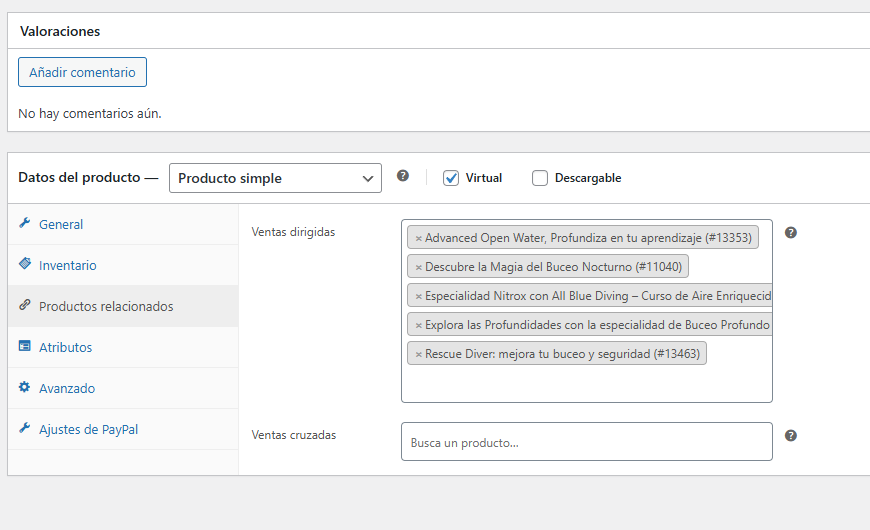Click the Inventario tag icon
Screen dimensions: 870x530
click(x=24, y=264)
